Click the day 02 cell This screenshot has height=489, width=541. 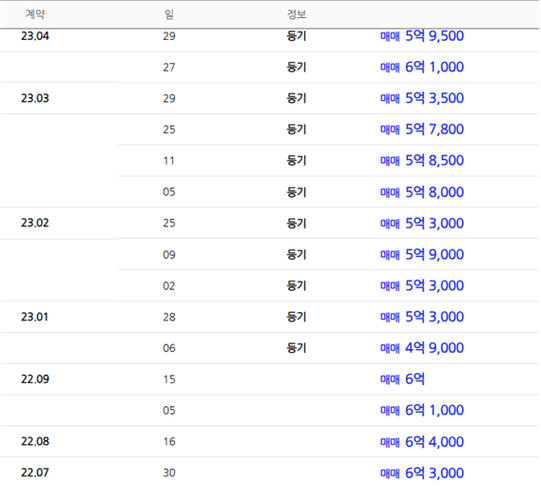pos(169,286)
